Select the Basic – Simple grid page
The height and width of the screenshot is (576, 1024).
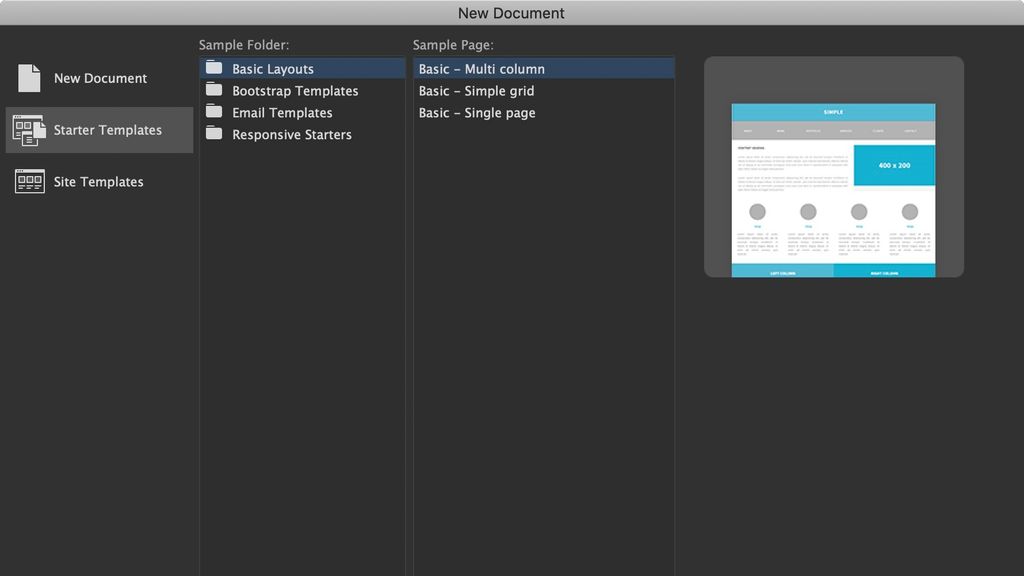[476, 90]
